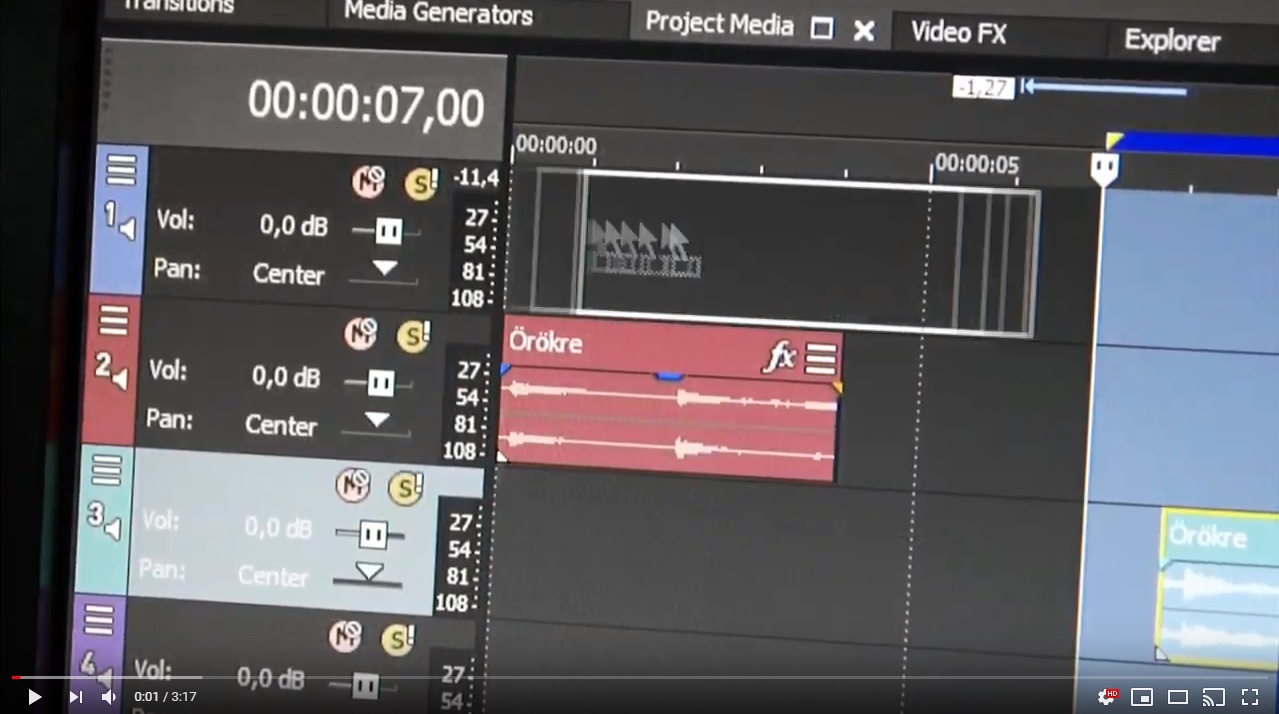The image size is (1279, 714).
Task: Click track 1 volume 0,0 dB value
Action: [294, 226]
